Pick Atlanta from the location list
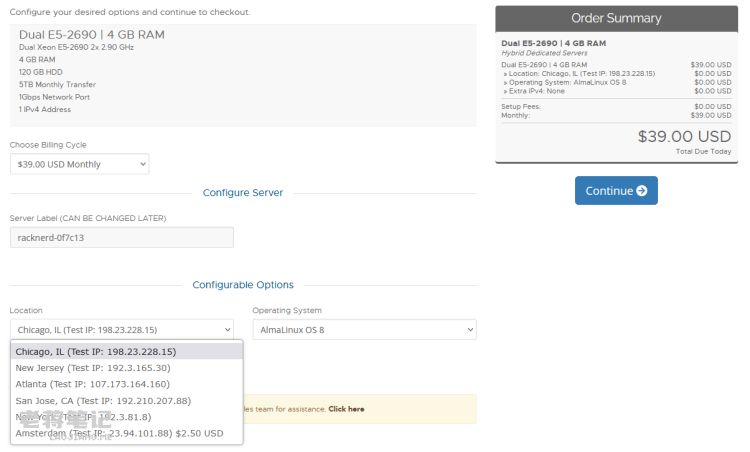Viewport: 750px width, 452px height. tap(93, 384)
